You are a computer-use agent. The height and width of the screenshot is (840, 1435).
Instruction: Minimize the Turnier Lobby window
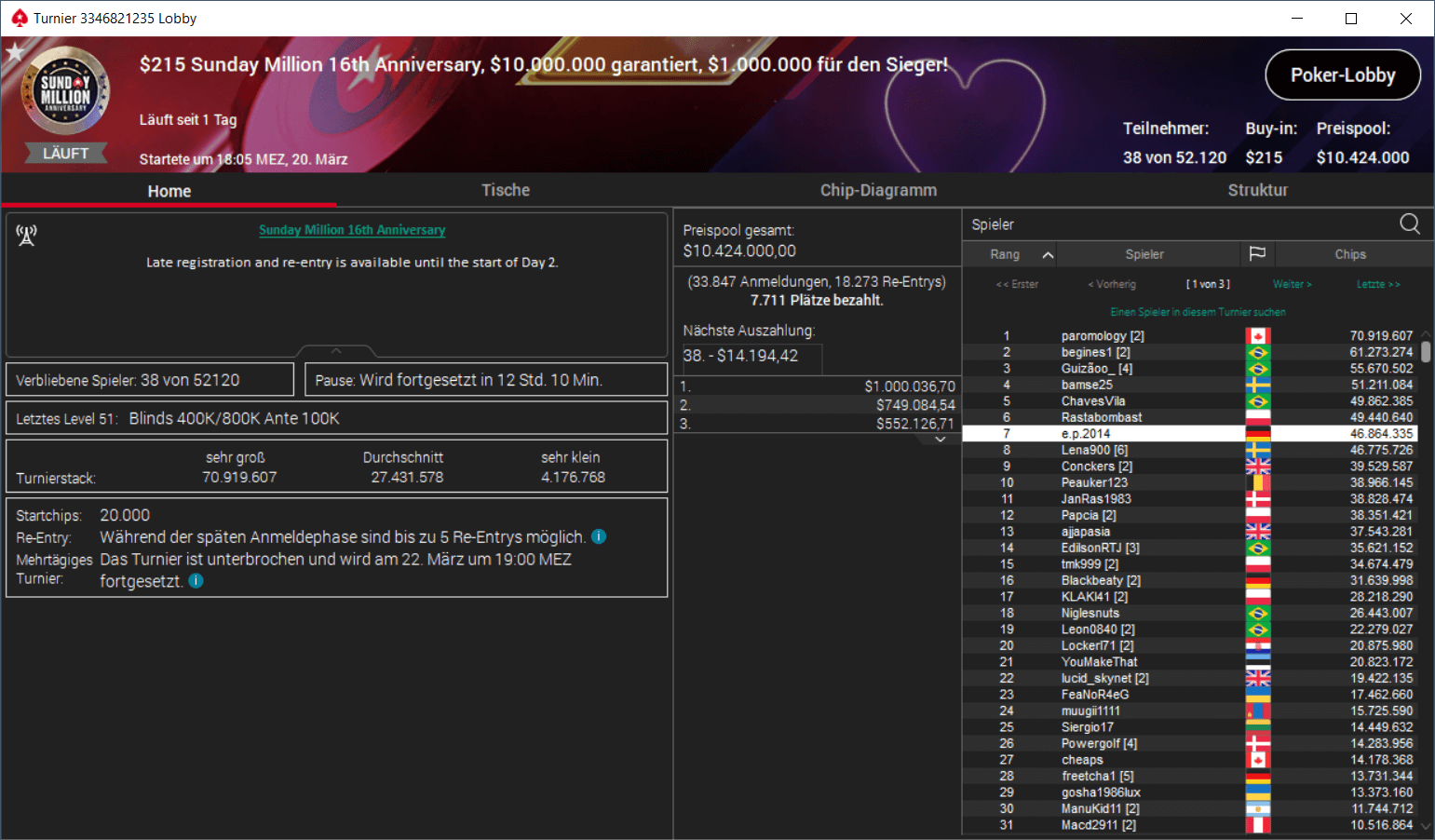tap(1297, 19)
